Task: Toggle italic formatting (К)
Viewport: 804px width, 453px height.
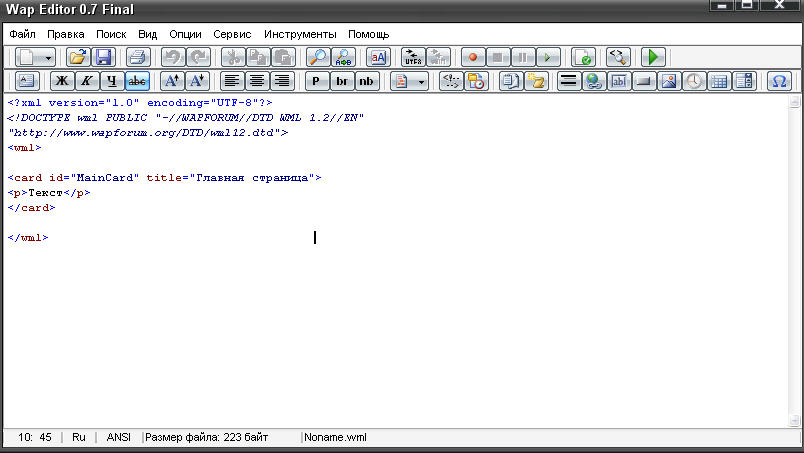Action: (x=87, y=81)
